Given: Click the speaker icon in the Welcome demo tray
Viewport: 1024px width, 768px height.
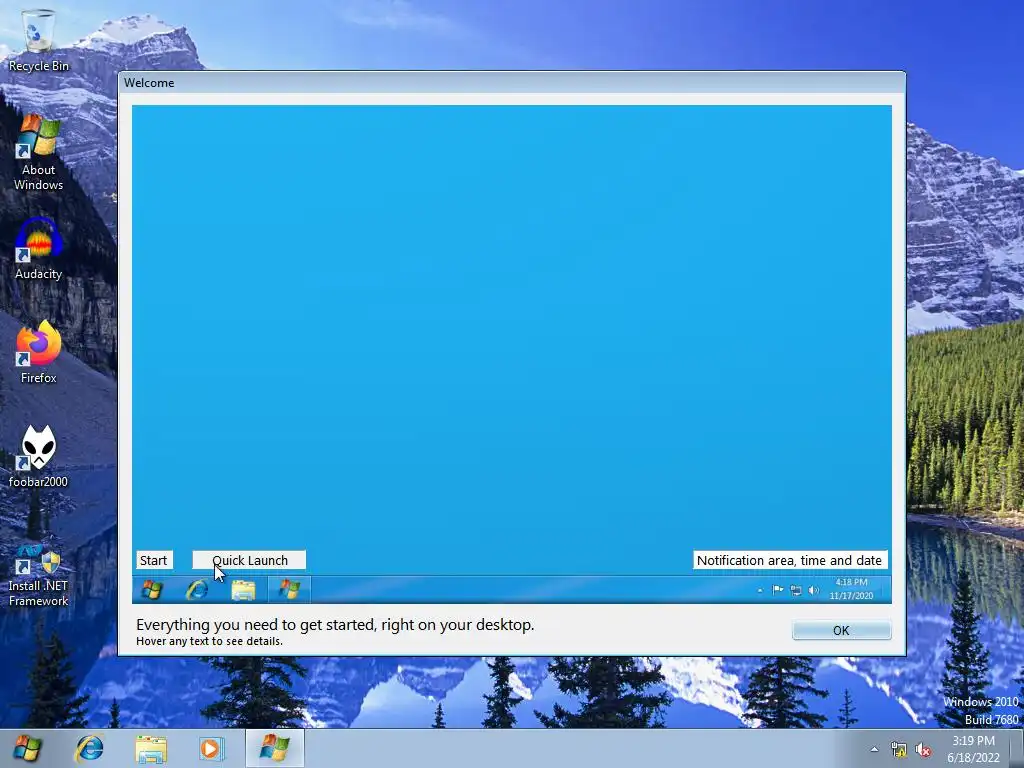Looking at the screenshot, I should pyautogui.click(x=814, y=590).
